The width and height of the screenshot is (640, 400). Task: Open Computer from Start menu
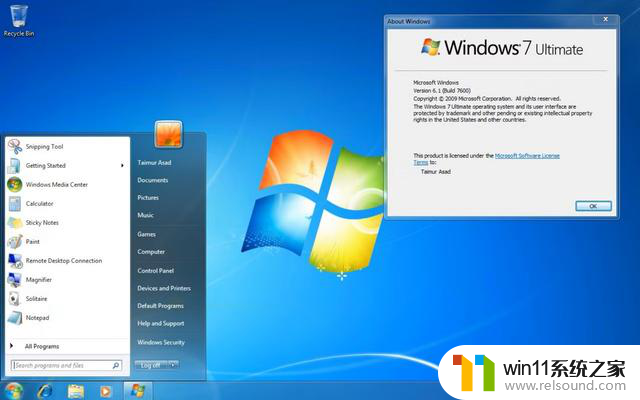151,252
